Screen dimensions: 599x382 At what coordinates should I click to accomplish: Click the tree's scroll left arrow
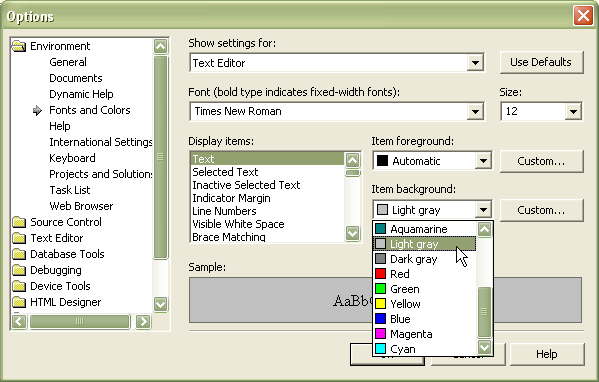click(19, 321)
